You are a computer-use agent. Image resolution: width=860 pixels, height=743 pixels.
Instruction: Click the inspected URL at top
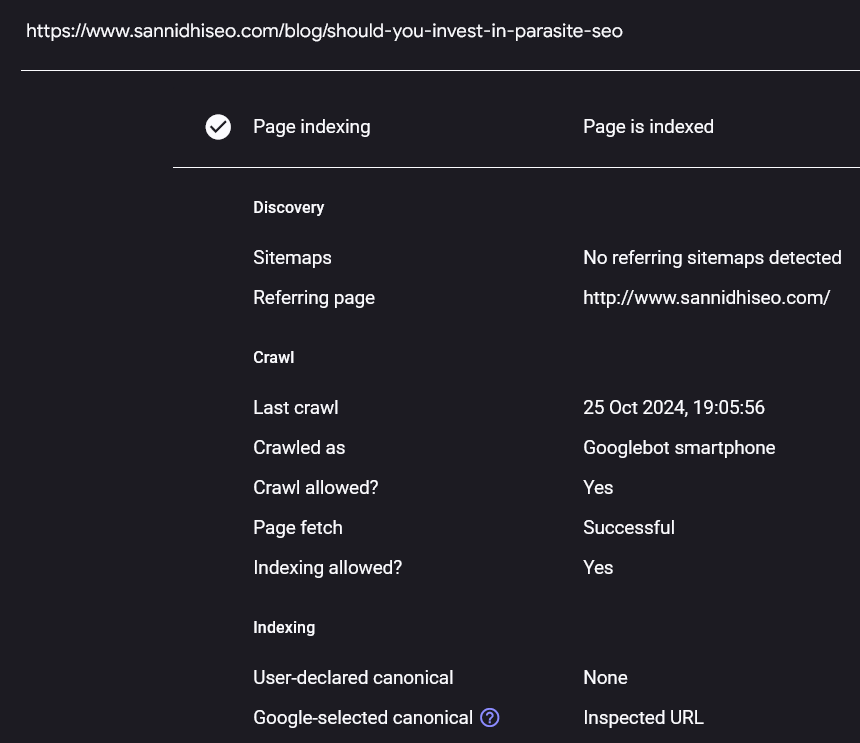point(324,31)
